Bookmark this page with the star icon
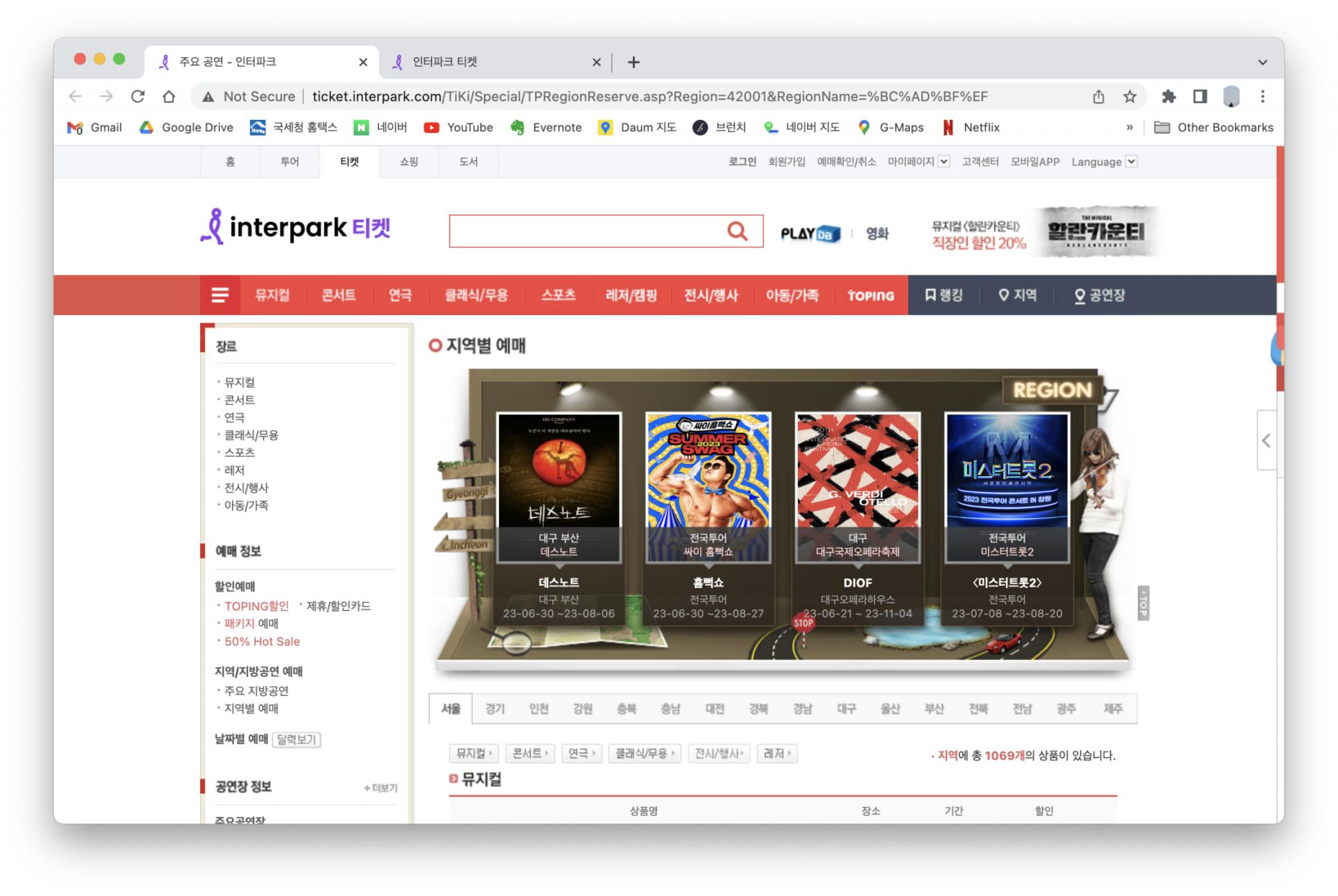 (1130, 97)
